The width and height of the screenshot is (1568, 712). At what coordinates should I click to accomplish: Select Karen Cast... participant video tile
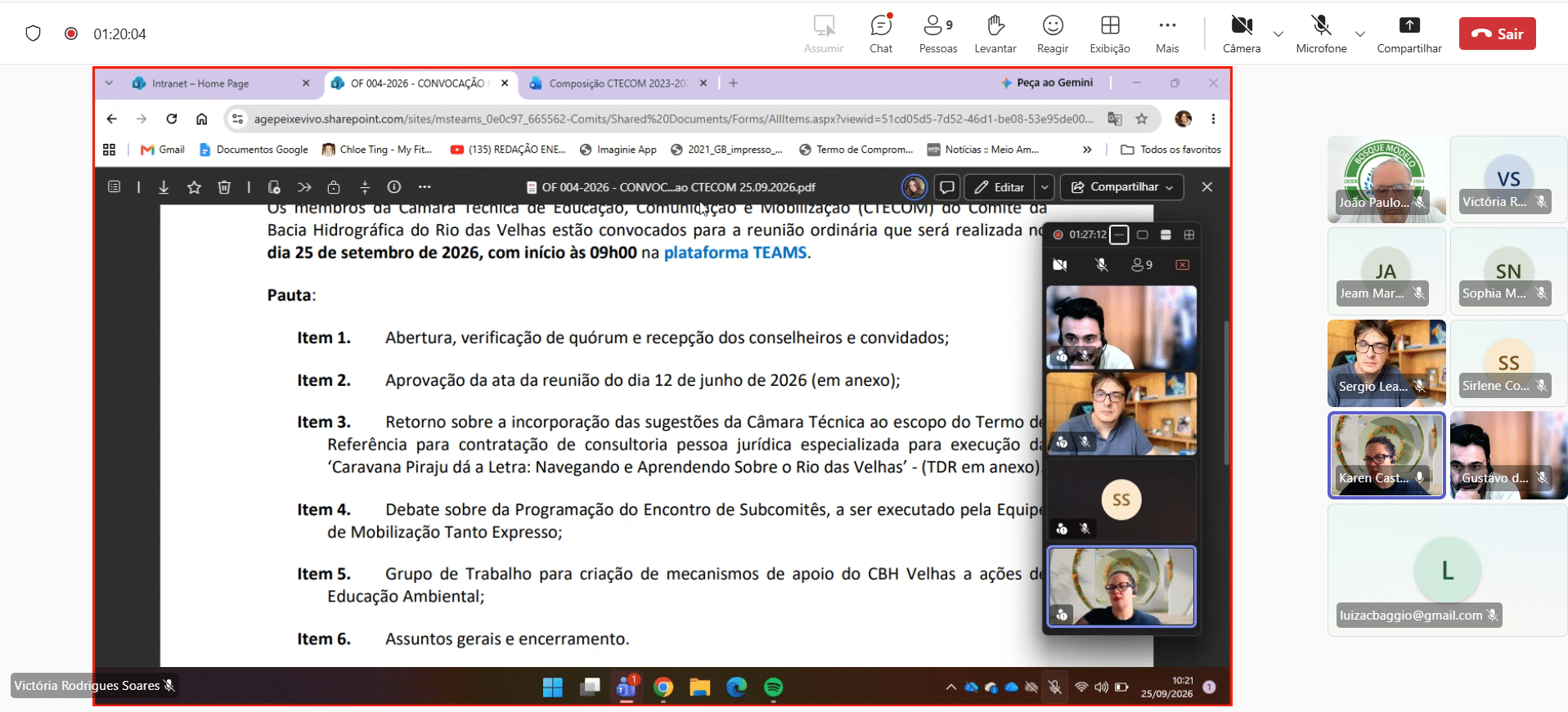[x=1386, y=455]
